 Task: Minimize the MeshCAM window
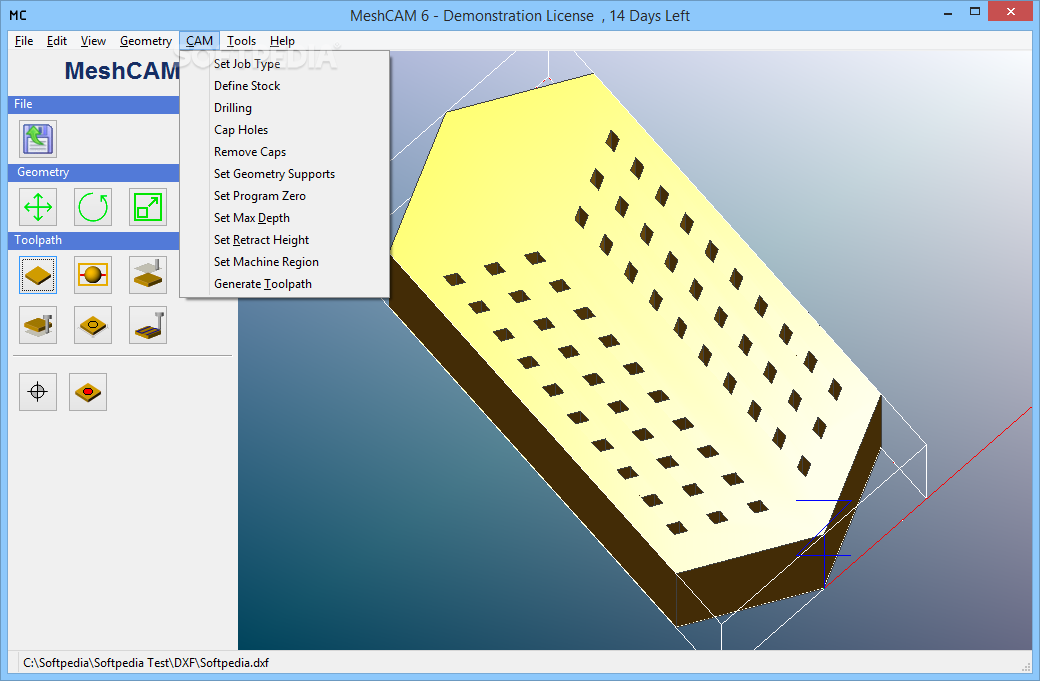[x=948, y=12]
